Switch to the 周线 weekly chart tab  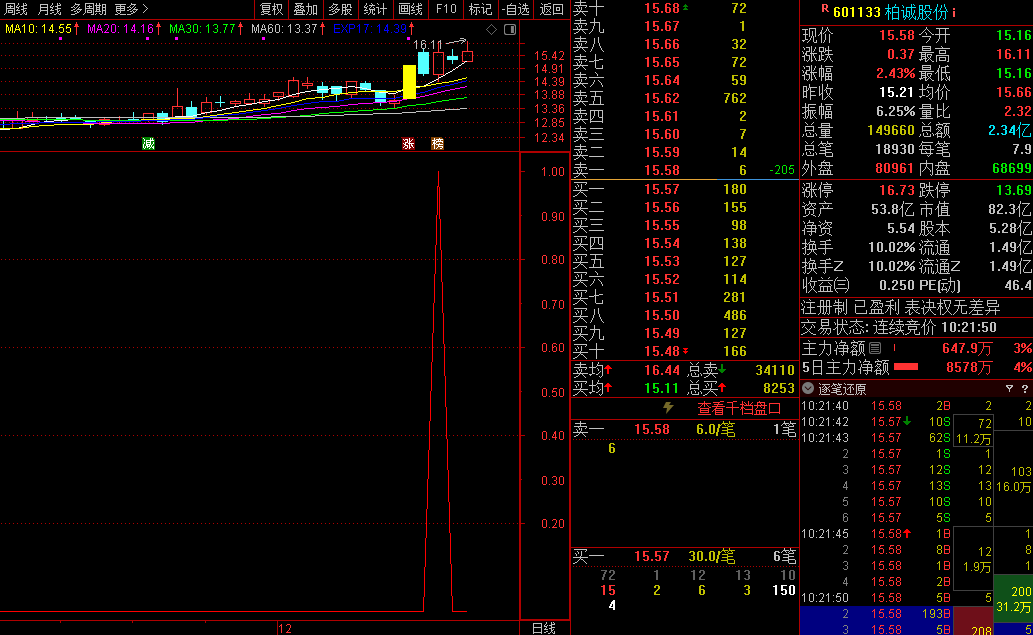(x=17, y=9)
